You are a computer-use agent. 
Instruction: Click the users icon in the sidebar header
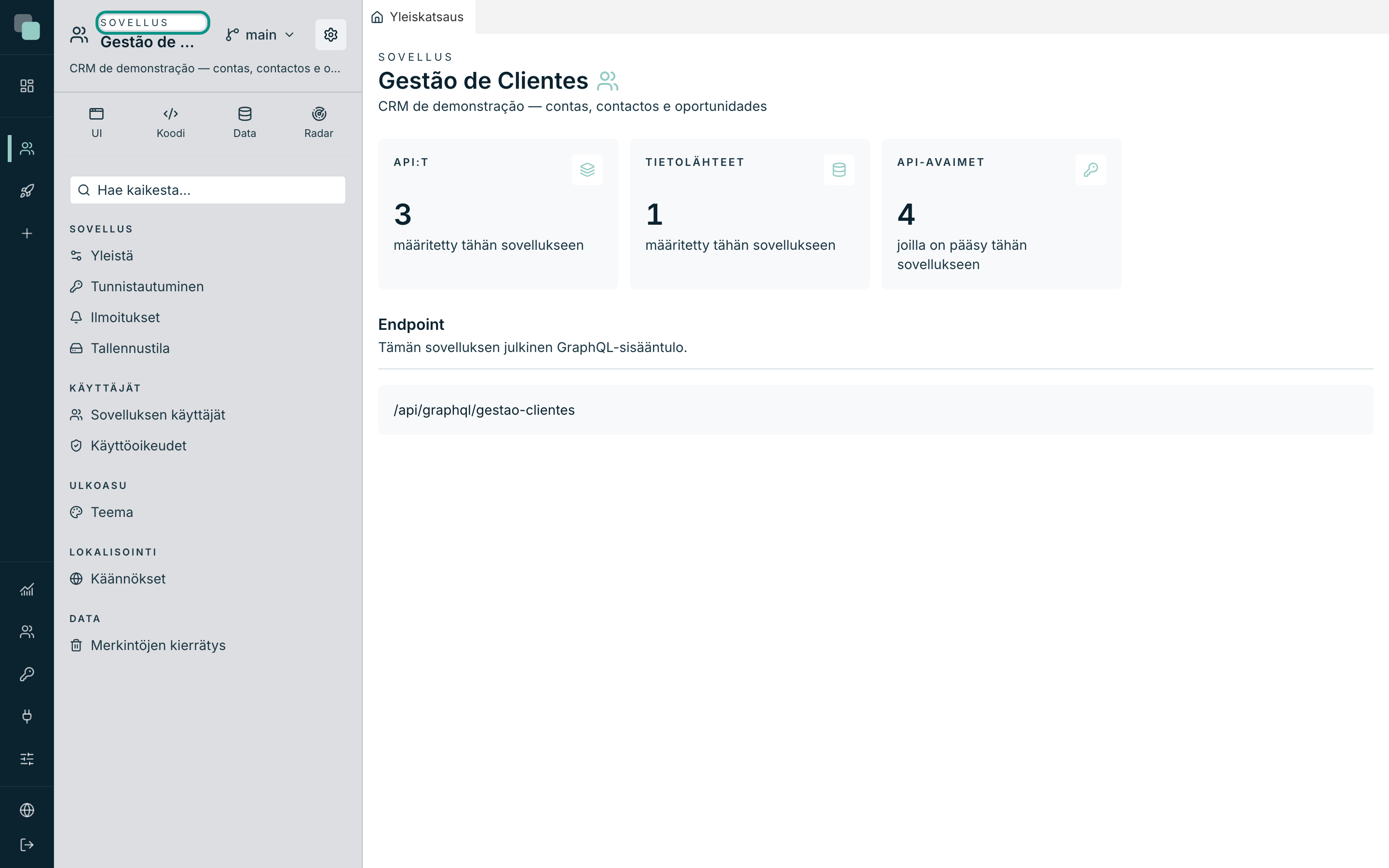[79, 35]
